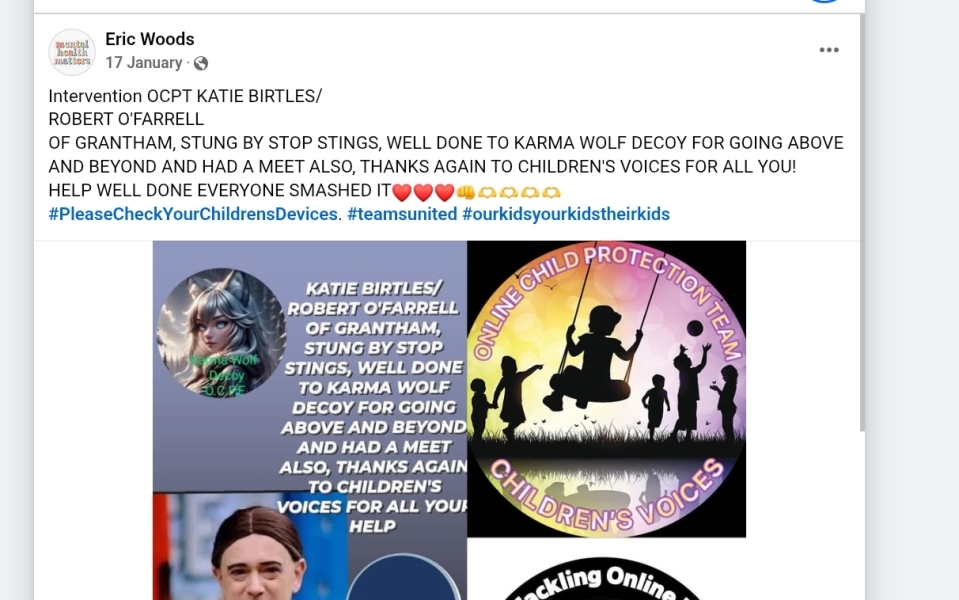Open hashtag #PleaseCheckYourChildrensDevices
959x600 pixels.
point(193,214)
